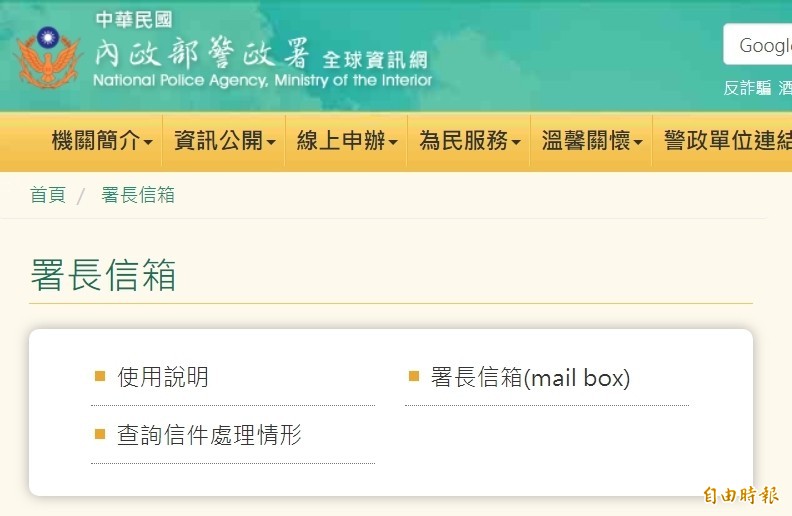Click the English National Police Agency subtitle
Image resolution: width=792 pixels, height=516 pixels.
262,80
